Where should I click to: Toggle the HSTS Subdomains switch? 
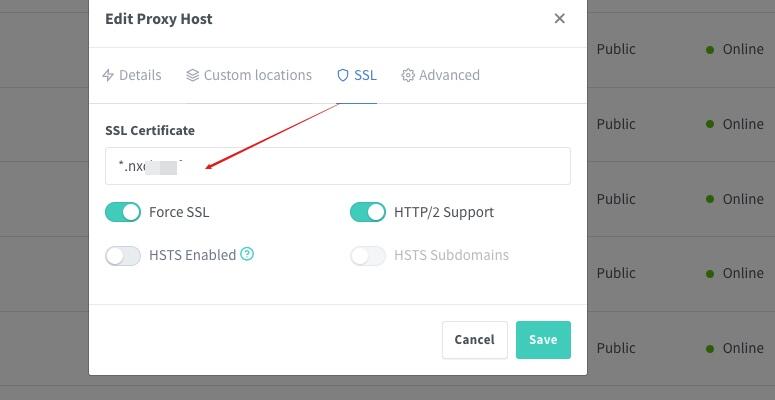click(368, 256)
